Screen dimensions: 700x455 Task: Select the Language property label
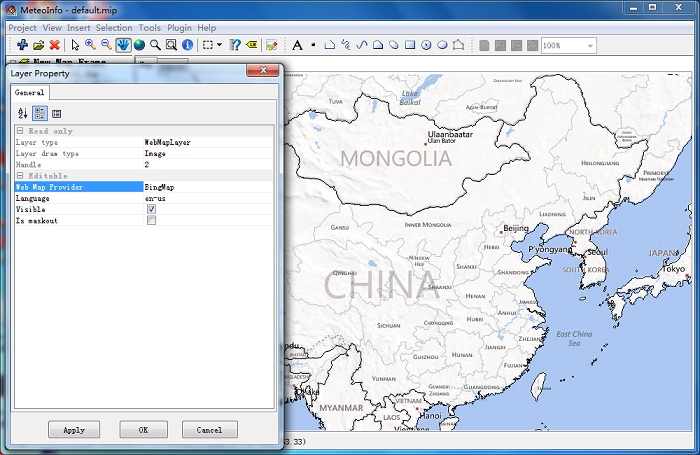[x=33, y=198]
